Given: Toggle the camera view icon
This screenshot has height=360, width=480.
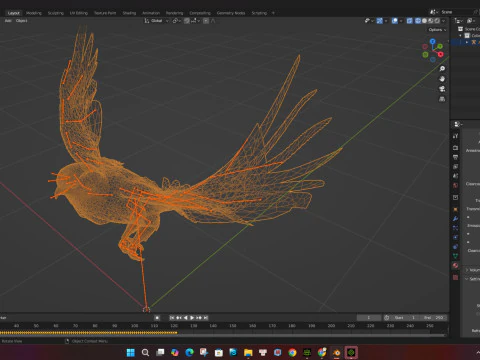Looking at the screenshot, I should pos(442,89).
